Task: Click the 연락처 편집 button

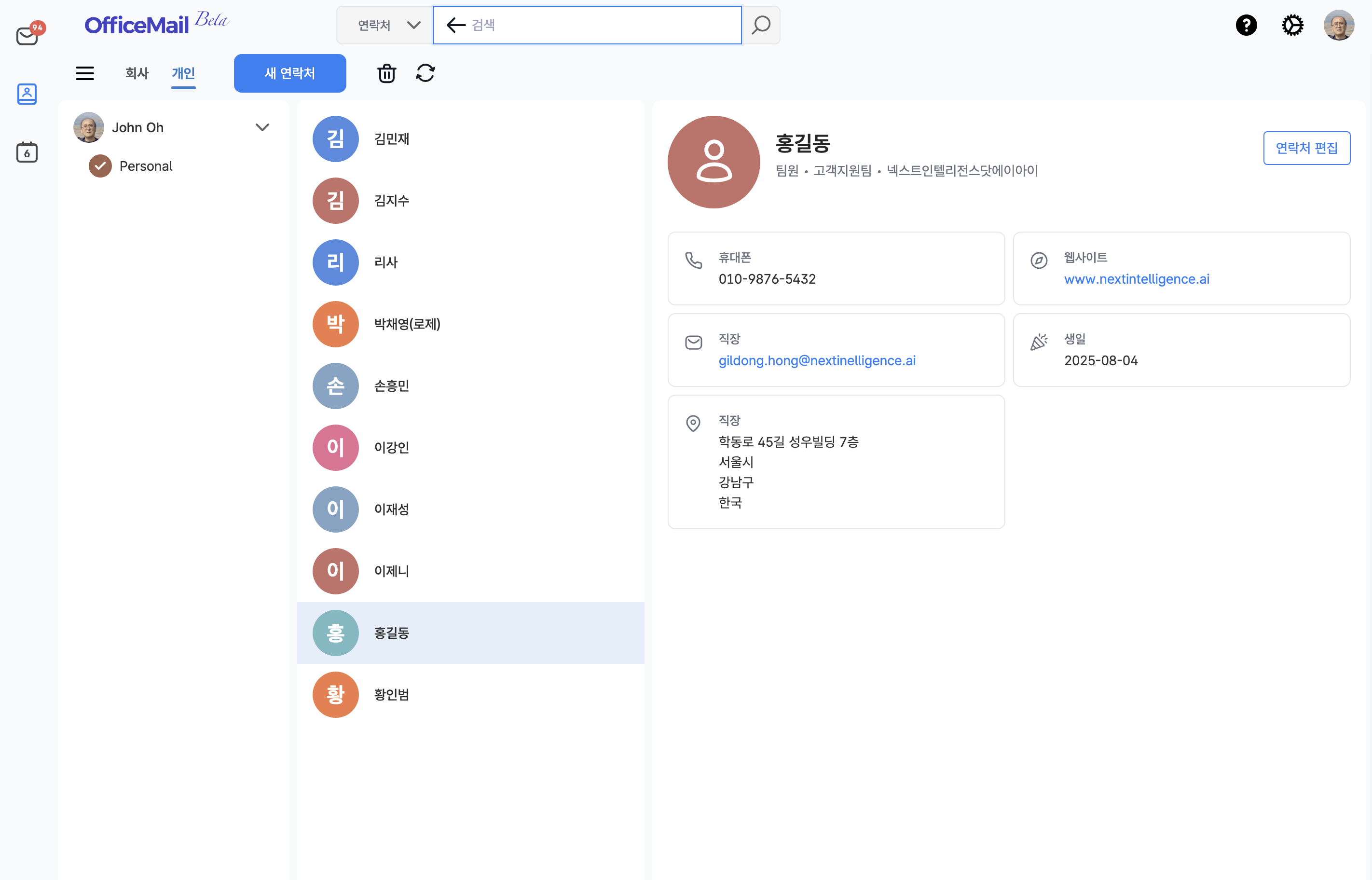Action: point(1307,148)
